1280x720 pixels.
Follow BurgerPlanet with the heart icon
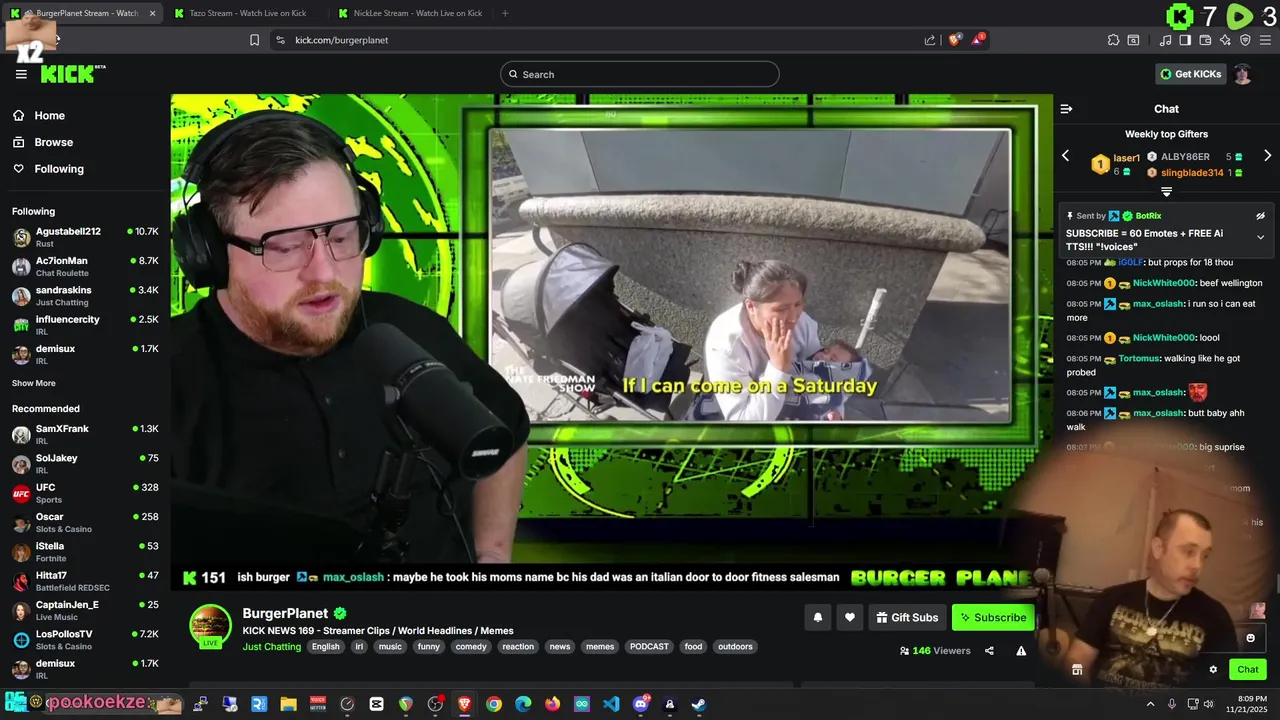849,617
